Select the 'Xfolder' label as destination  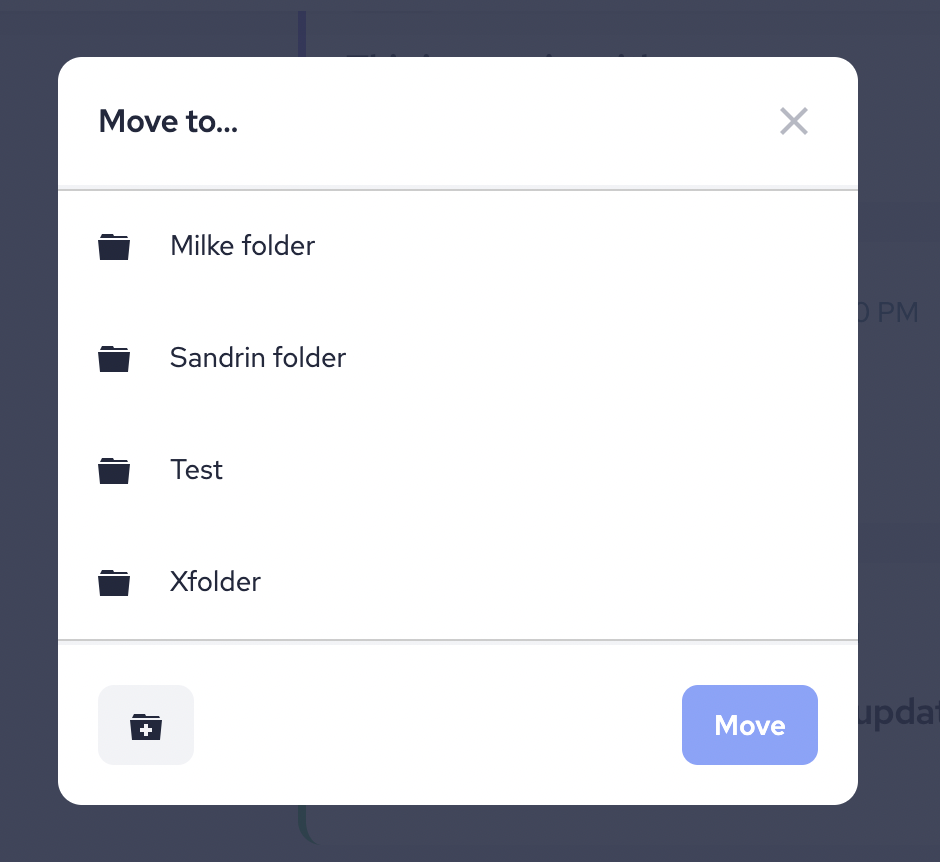pyautogui.click(x=215, y=582)
